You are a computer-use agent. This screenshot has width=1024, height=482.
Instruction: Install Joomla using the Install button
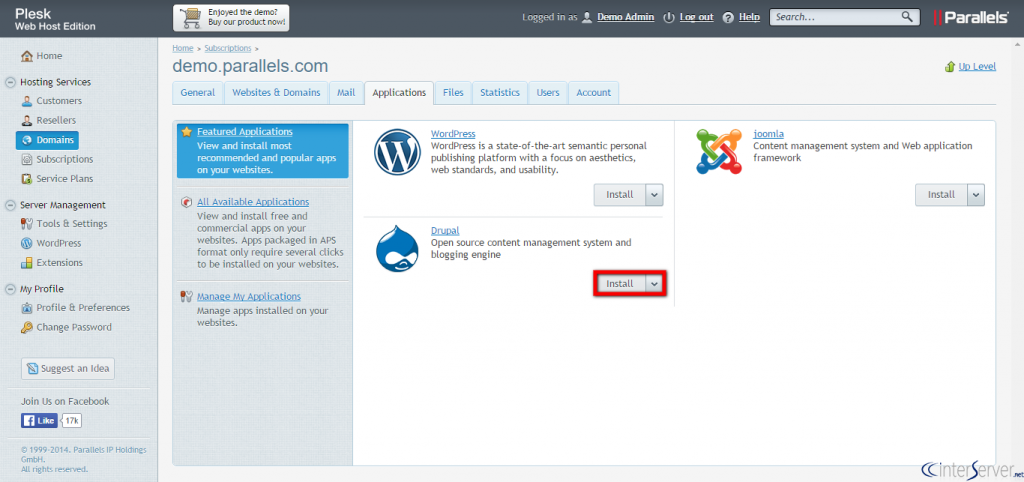click(x=942, y=195)
